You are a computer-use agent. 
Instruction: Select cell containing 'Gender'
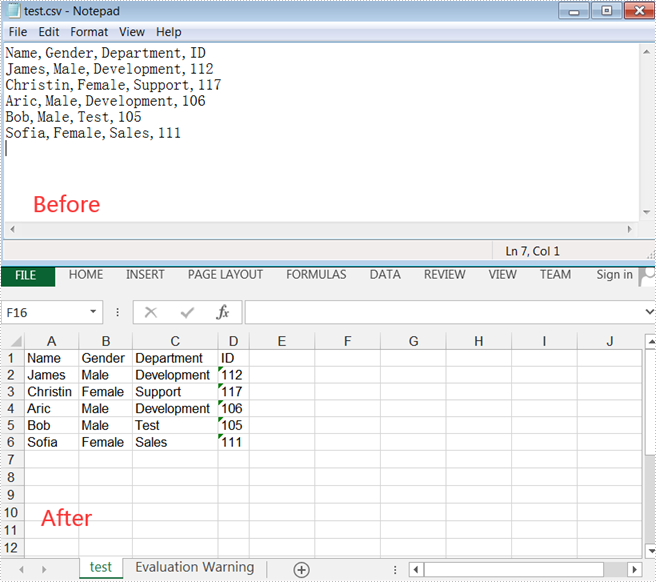[105, 359]
